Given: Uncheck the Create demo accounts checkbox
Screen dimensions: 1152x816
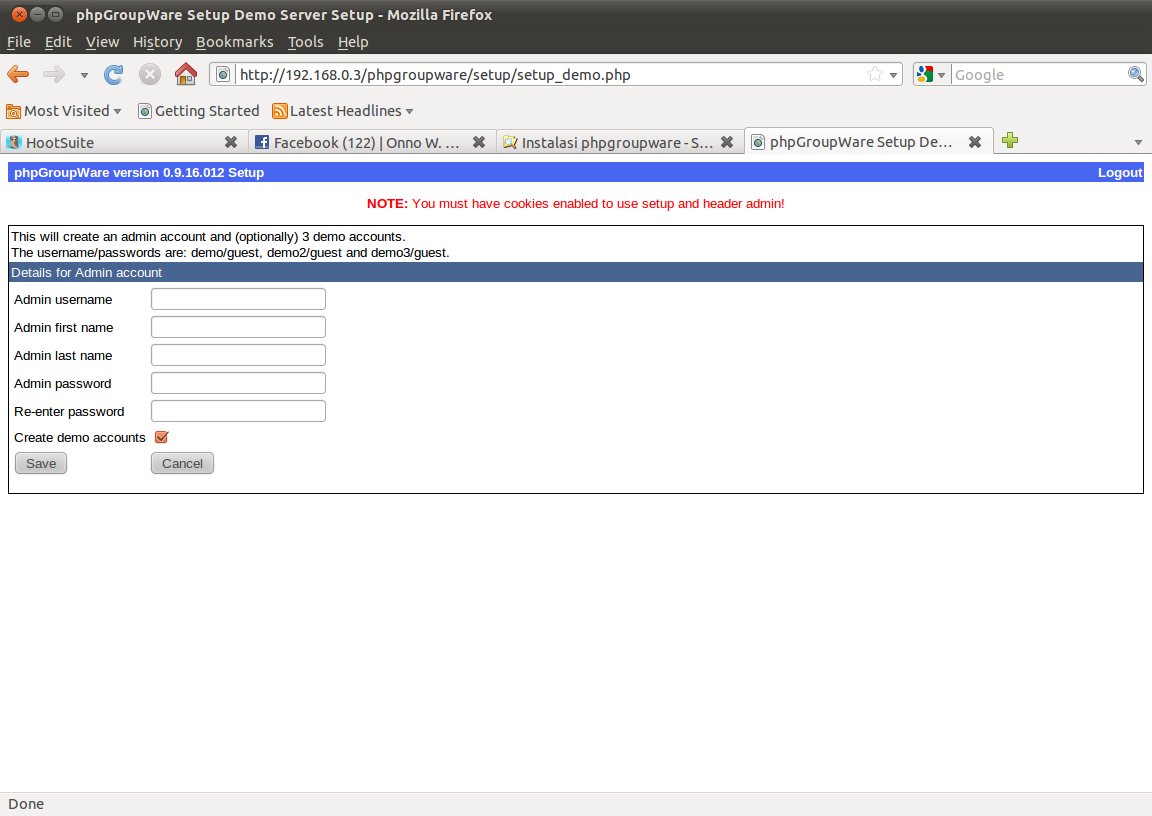Looking at the screenshot, I should tap(162, 437).
